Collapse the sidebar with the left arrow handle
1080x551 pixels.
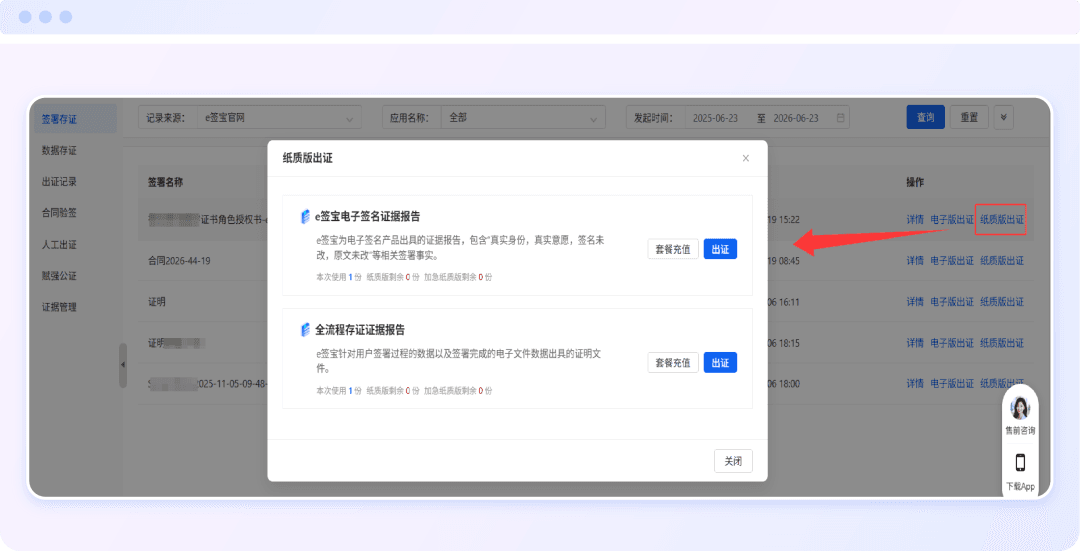point(123,365)
